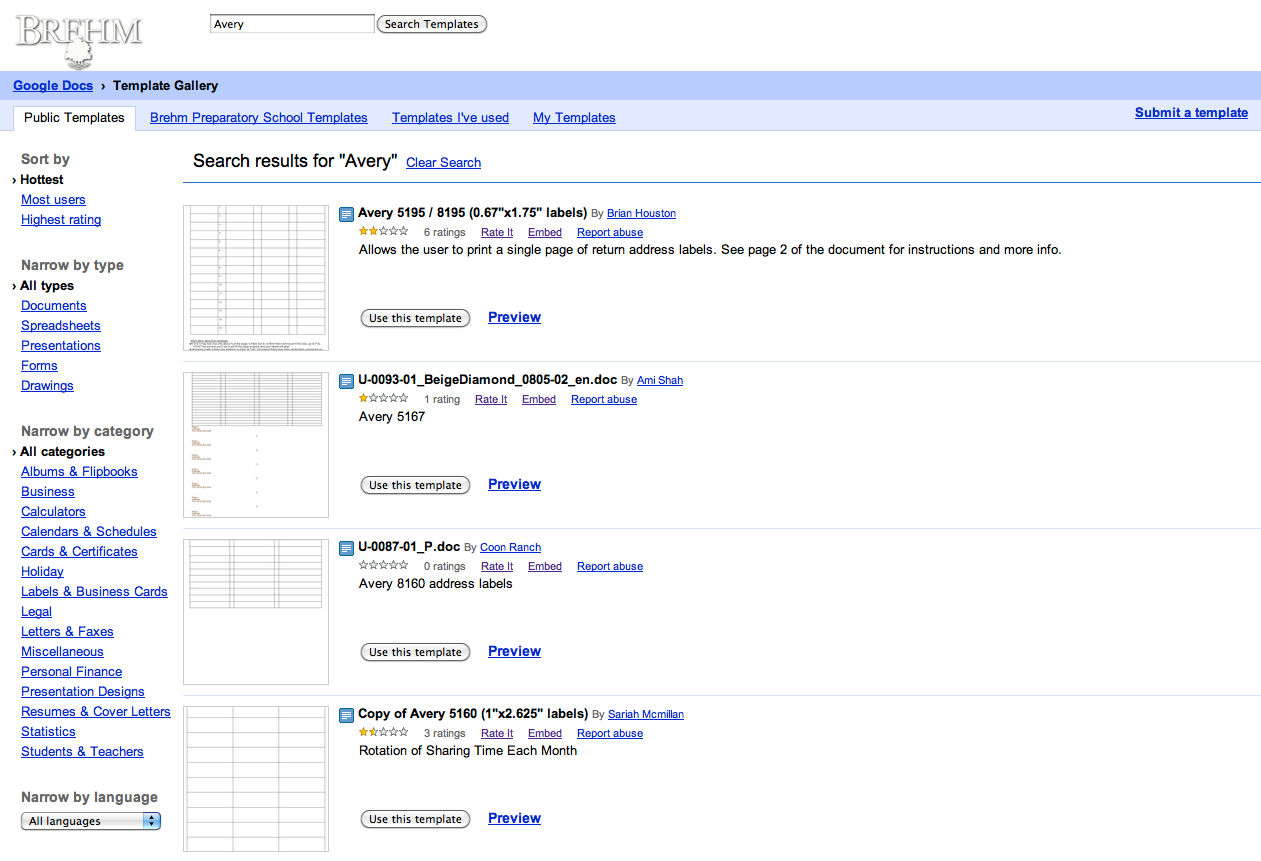
Task: Click document icon beside U-0087-01_P.doc
Action: coord(346,548)
